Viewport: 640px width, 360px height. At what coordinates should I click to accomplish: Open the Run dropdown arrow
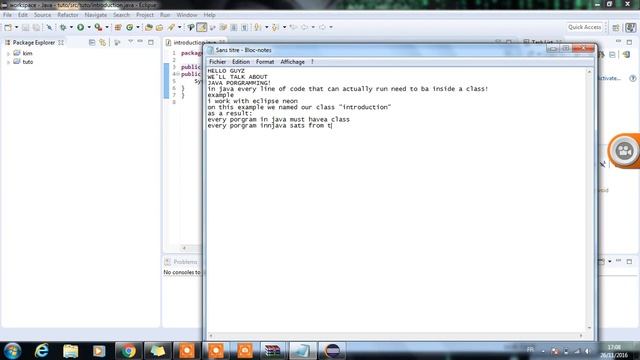click(x=89, y=27)
